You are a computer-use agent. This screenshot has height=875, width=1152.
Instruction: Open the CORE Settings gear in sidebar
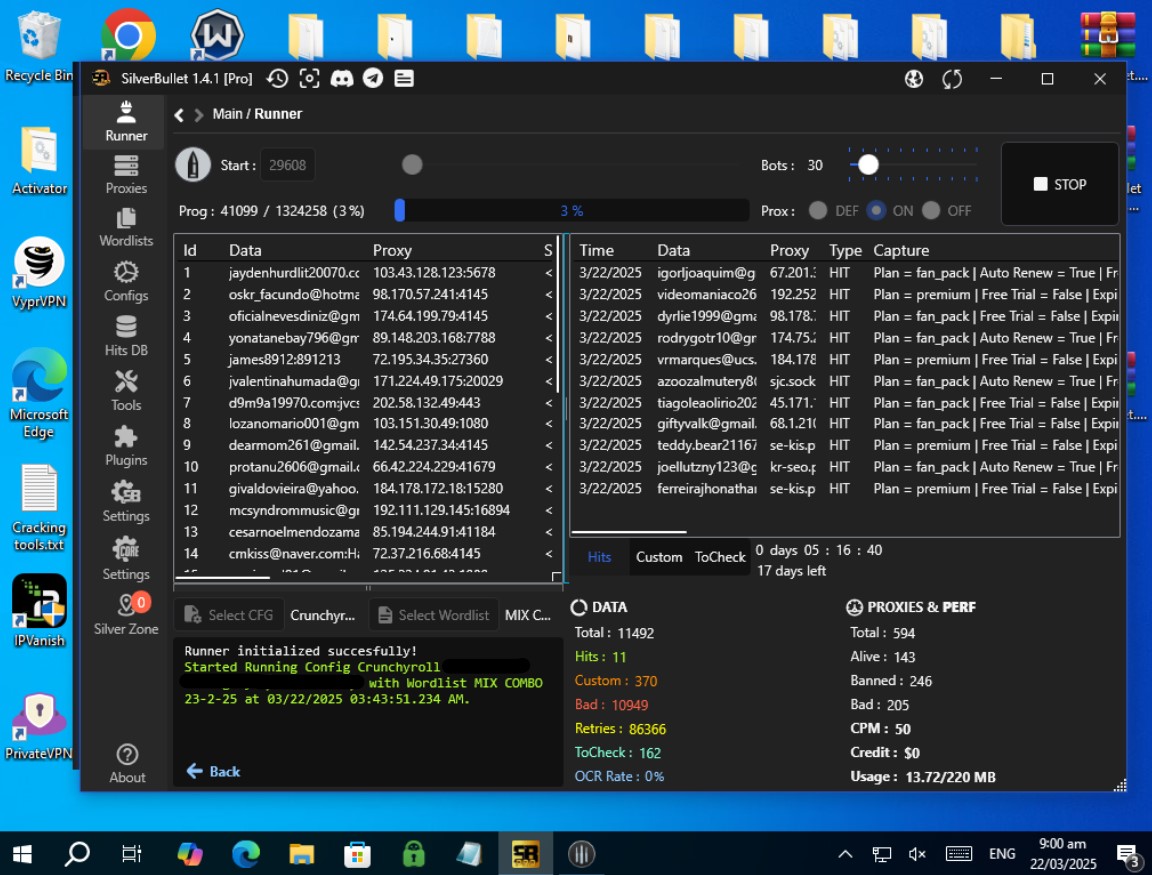[x=126, y=558]
